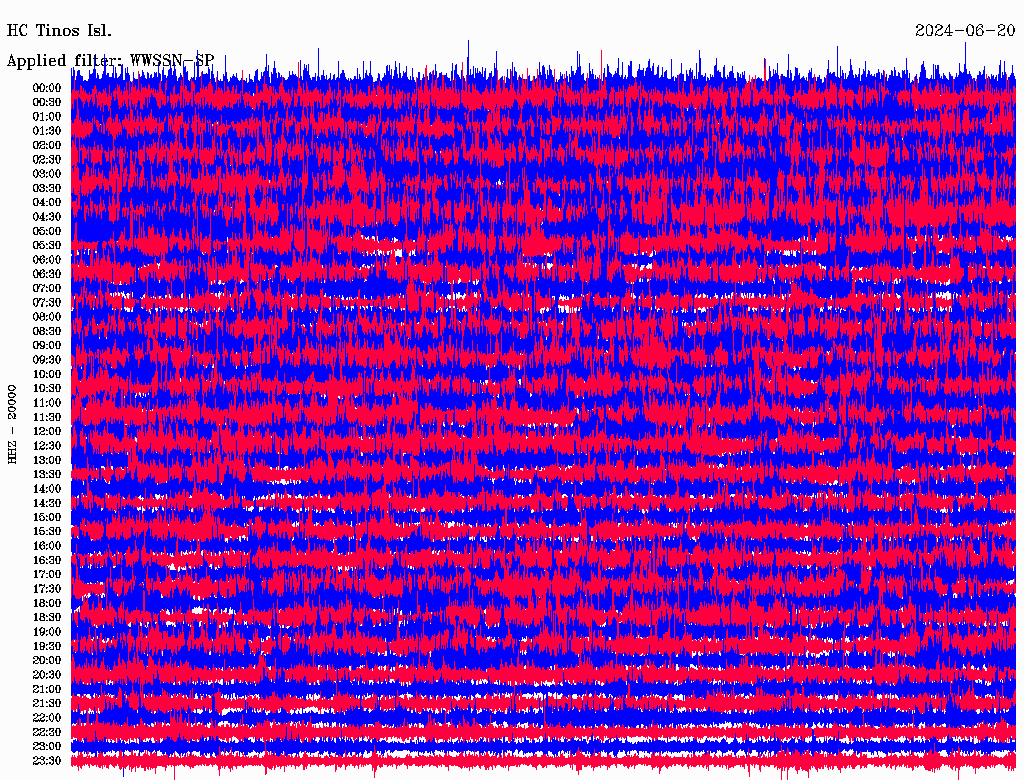Select the 14:00 time label
Viewport: 1024px width, 780px height.
[x=47, y=489]
